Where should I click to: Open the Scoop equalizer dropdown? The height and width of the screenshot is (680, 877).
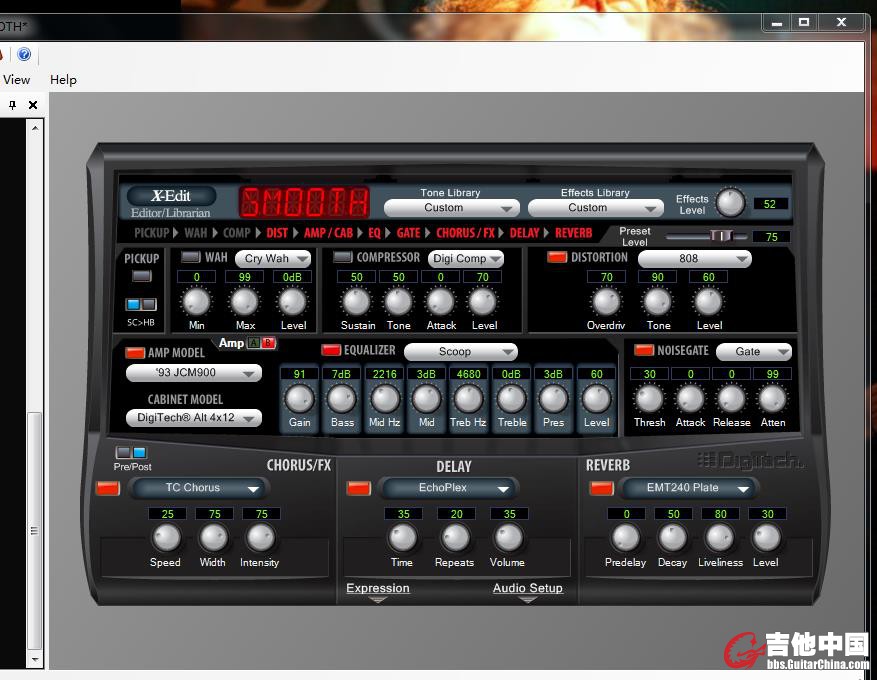(461, 352)
